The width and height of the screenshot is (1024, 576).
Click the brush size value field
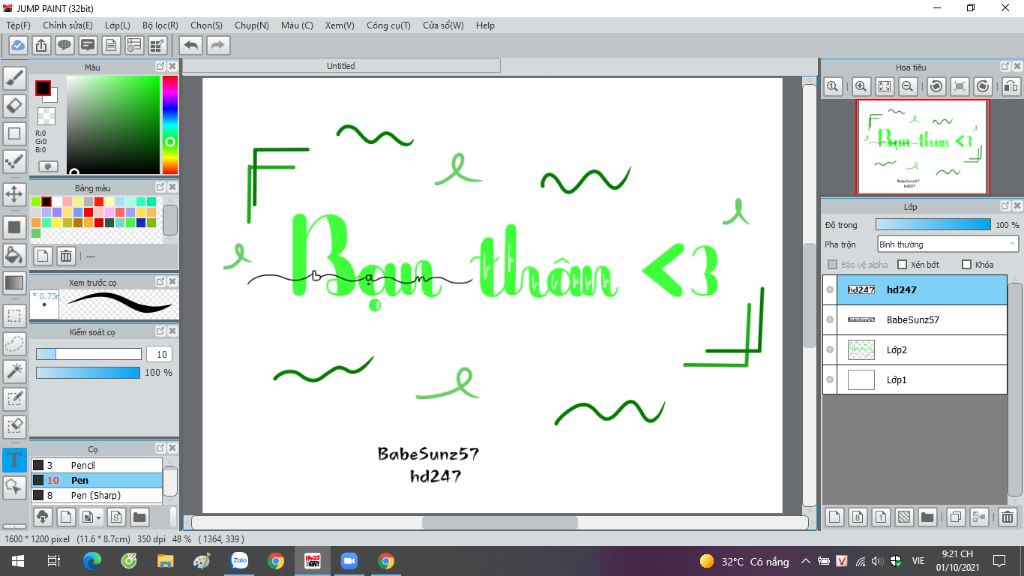(x=161, y=354)
